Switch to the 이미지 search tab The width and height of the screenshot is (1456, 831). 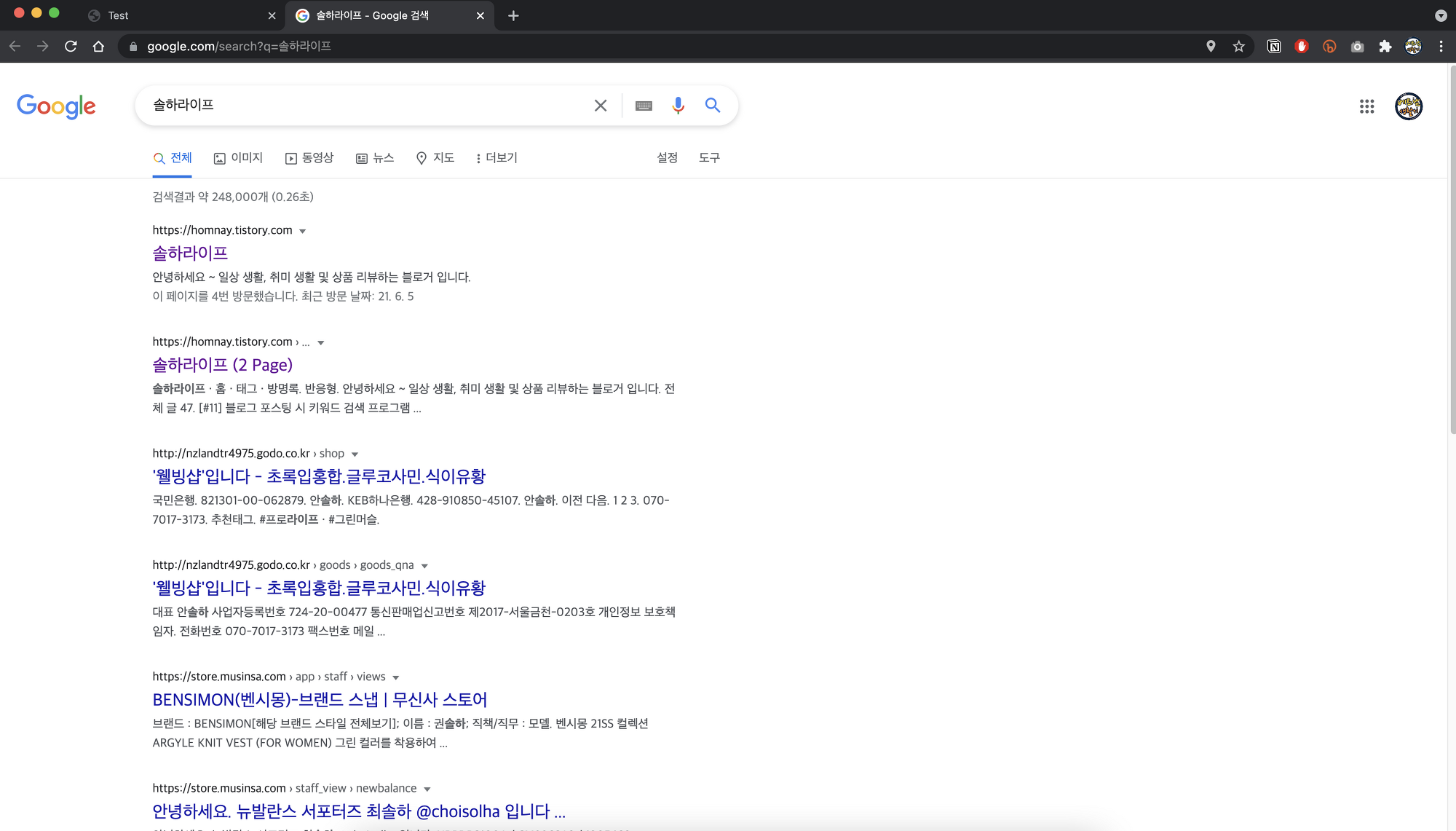coord(238,158)
